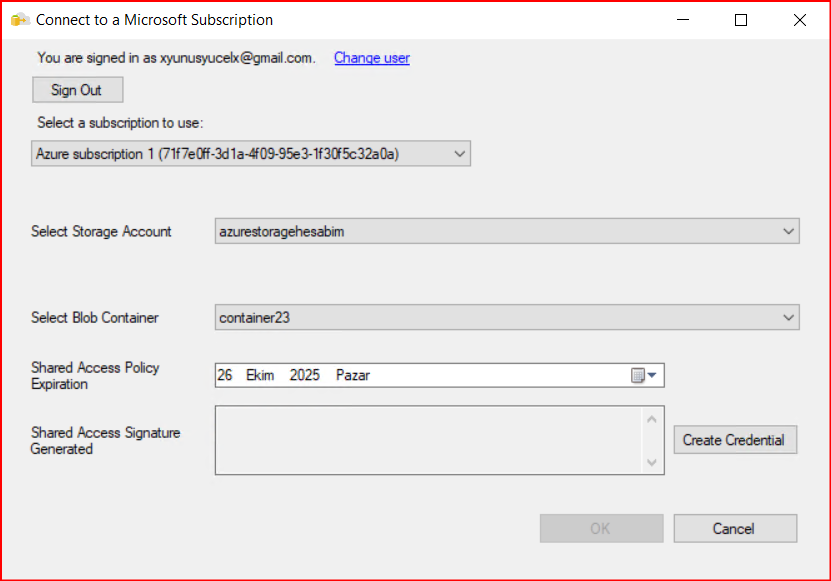This screenshot has height=581, width=831.
Task: Click the application icon in the title bar
Action: click(x=19, y=20)
